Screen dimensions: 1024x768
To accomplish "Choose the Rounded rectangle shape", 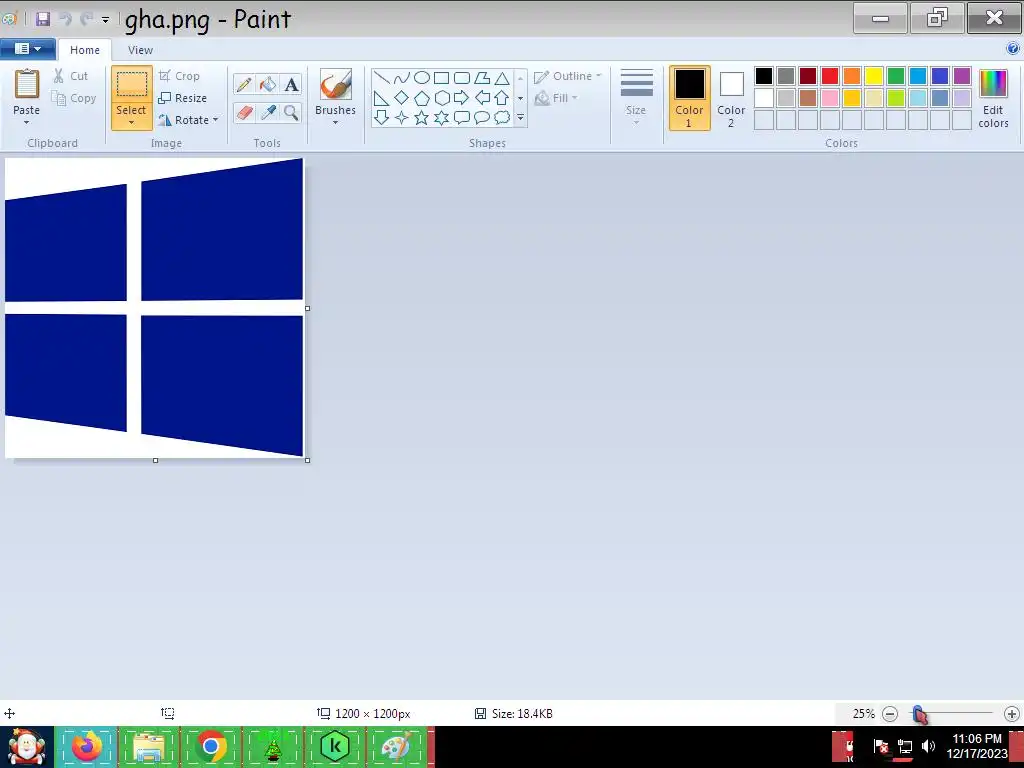I will click(462, 78).
